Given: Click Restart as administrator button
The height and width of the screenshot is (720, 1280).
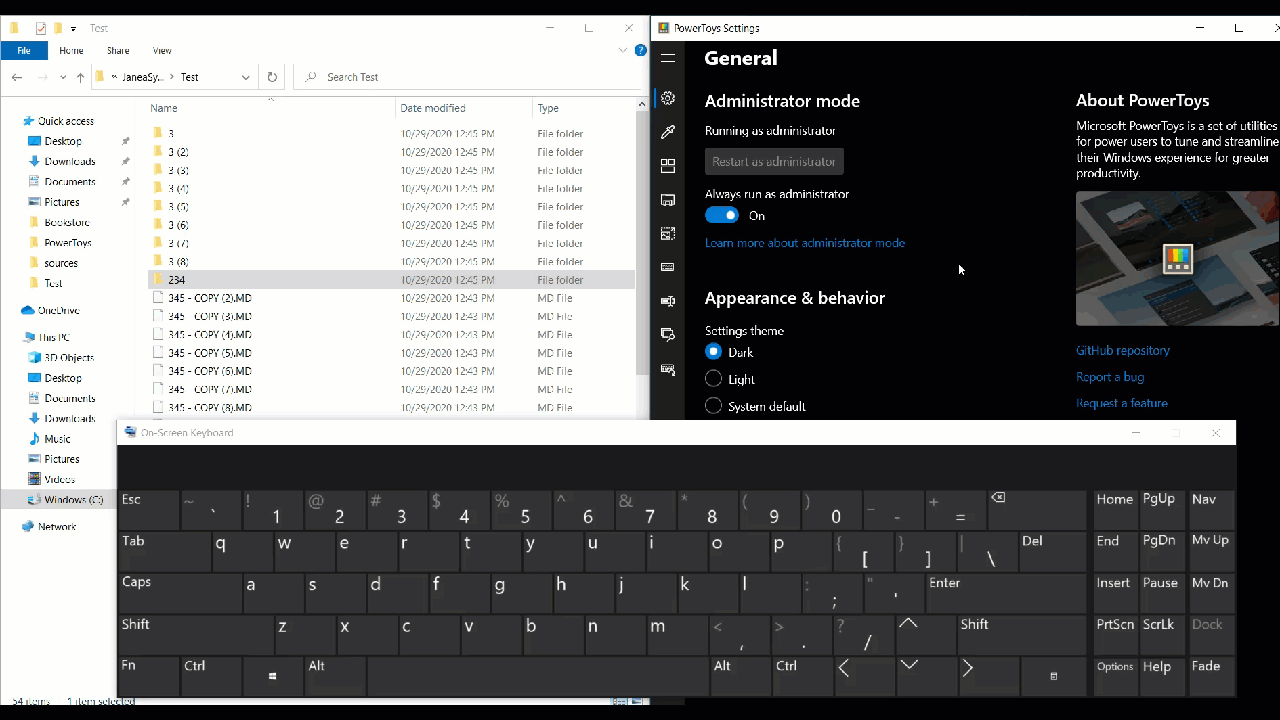Looking at the screenshot, I should [774, 161].
